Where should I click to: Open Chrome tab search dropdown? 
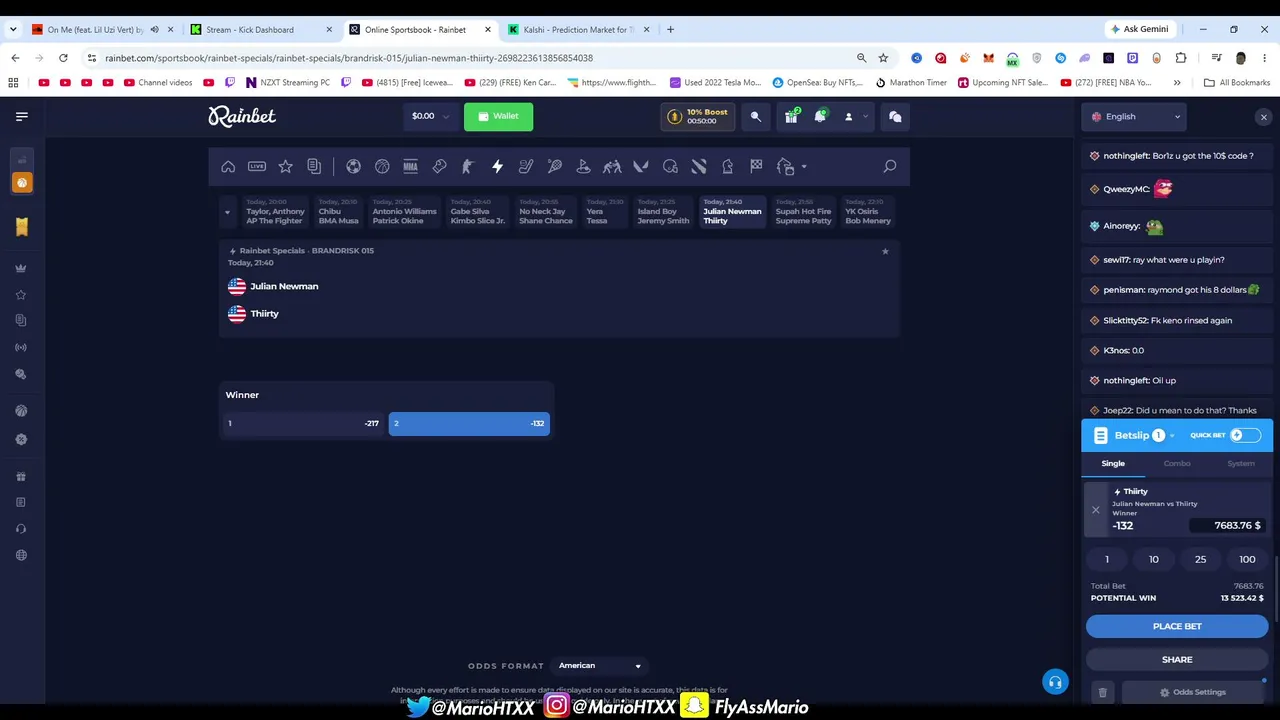pos(13,30)
